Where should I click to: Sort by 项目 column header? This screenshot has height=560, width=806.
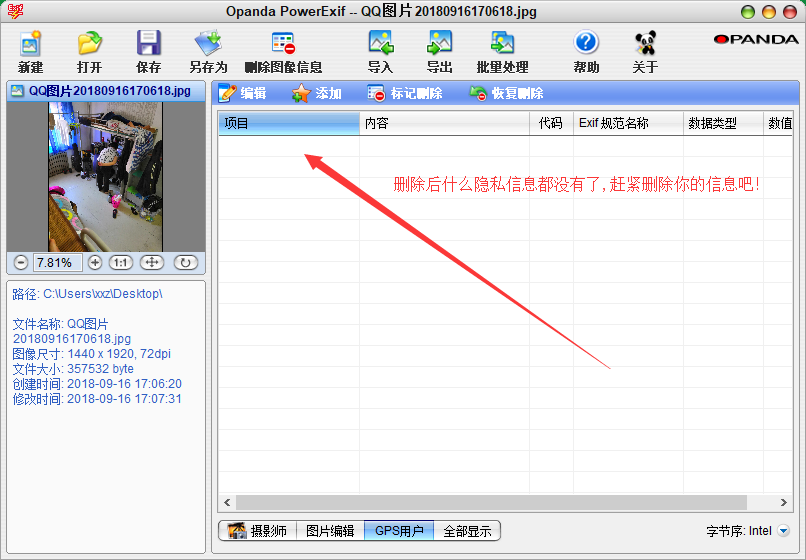pos(289,123)
